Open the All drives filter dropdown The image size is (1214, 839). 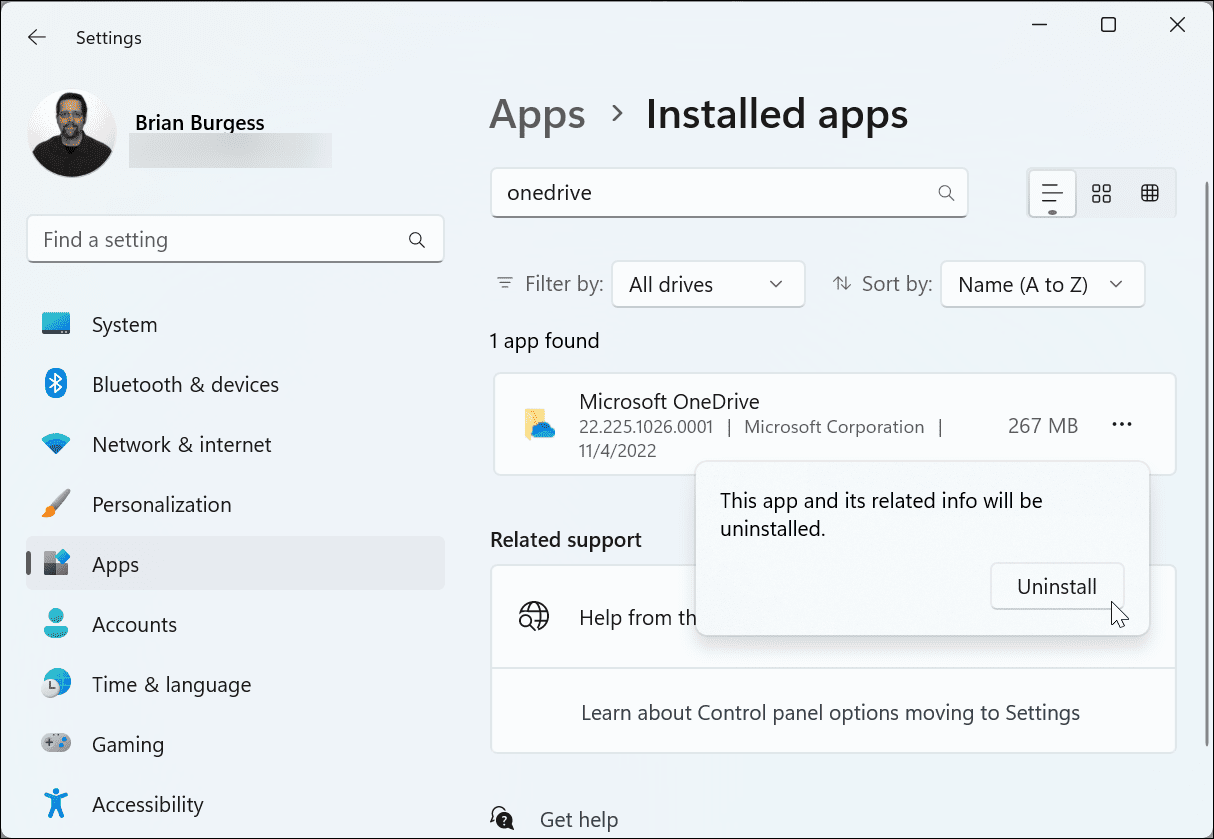(x=708, y=284)
